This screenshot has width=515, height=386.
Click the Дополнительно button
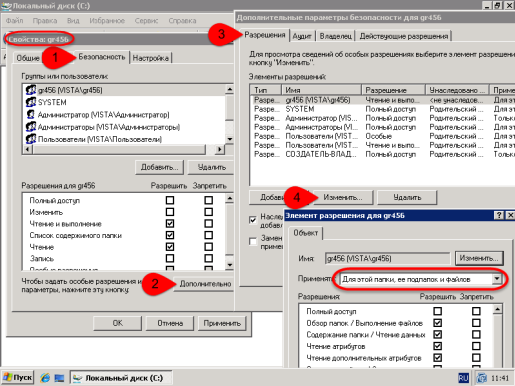[205, 284]
